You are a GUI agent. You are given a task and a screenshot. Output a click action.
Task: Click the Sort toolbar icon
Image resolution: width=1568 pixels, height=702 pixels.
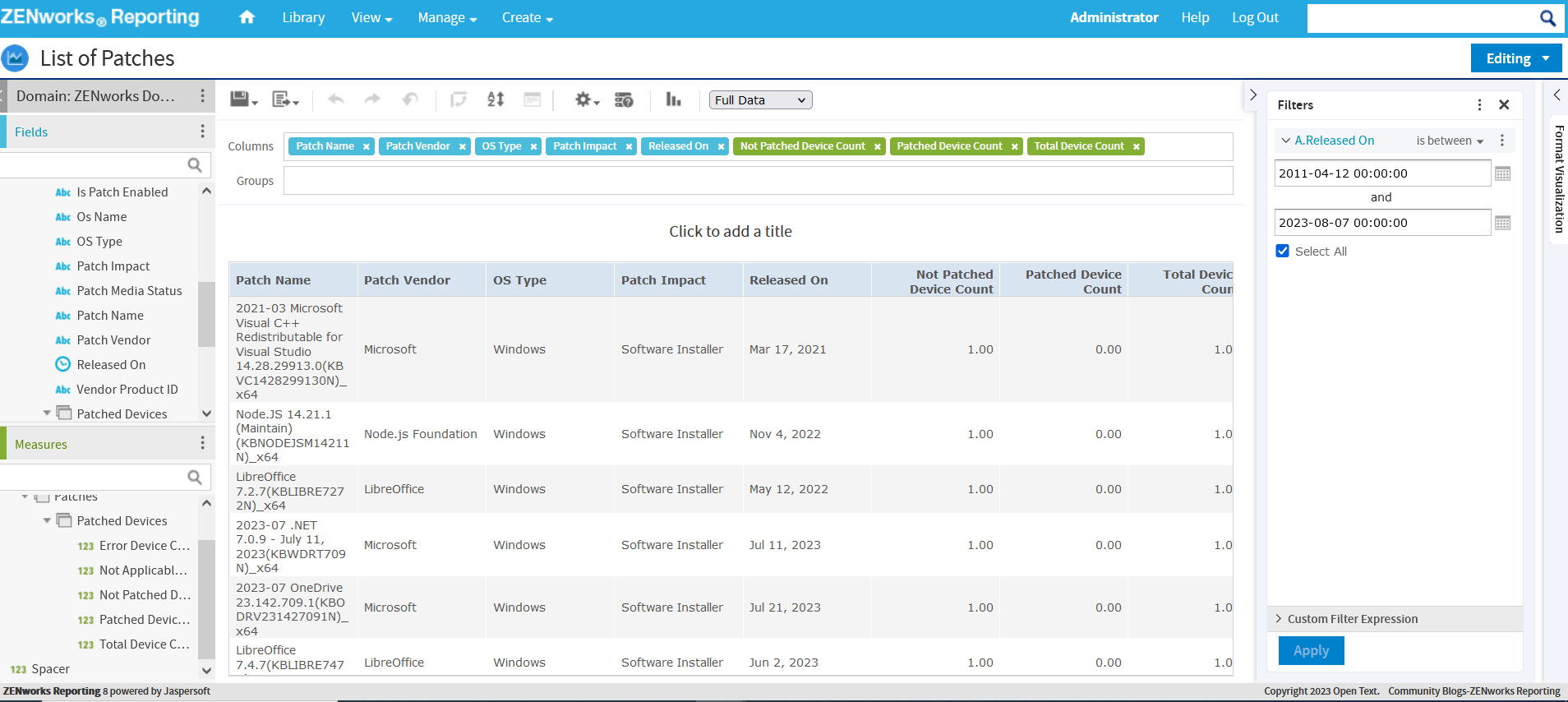click(496, 99)
